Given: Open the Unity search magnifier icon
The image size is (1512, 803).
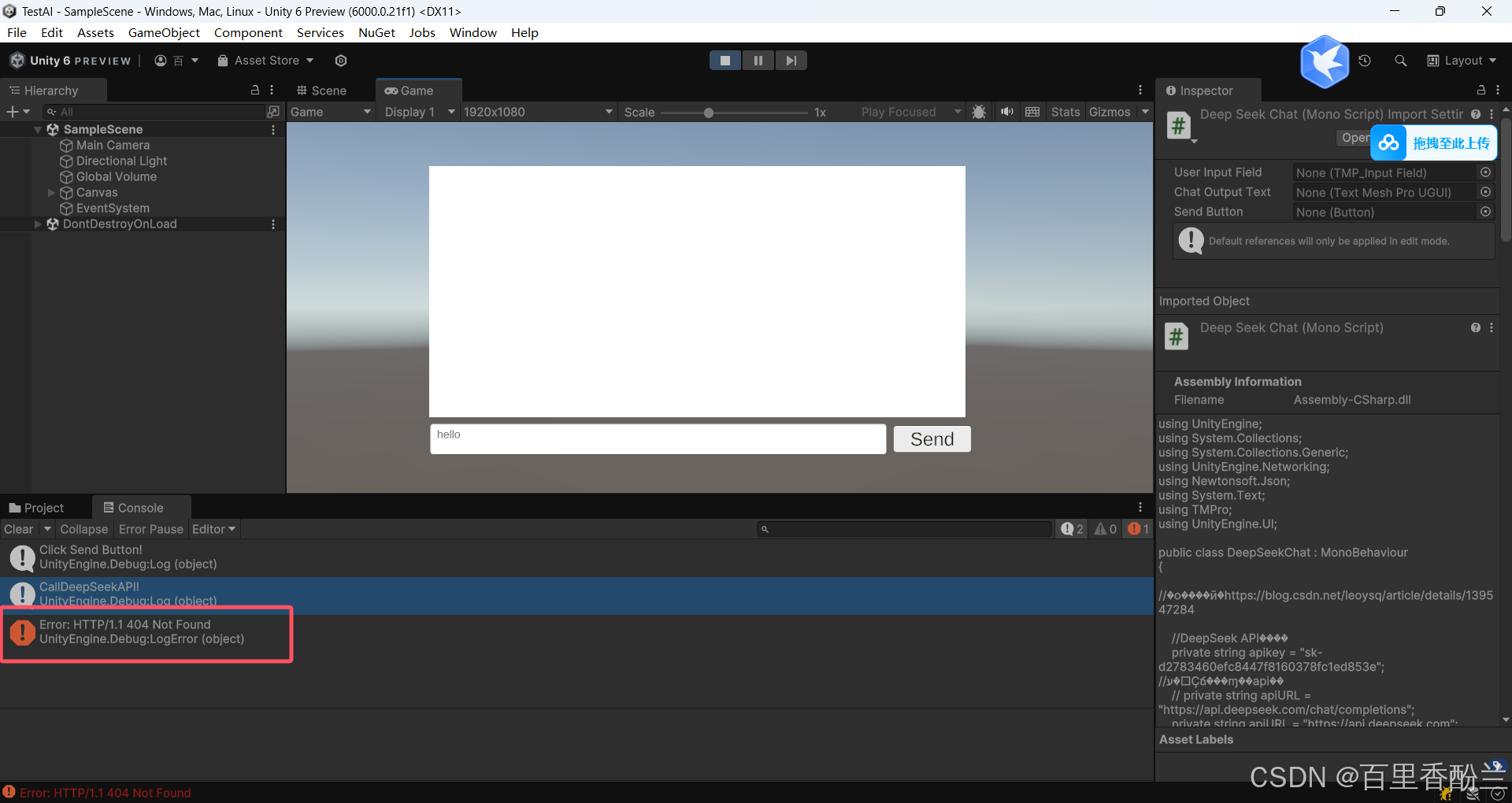Looking at the screenshot, I should click(x=1400, y=61).
